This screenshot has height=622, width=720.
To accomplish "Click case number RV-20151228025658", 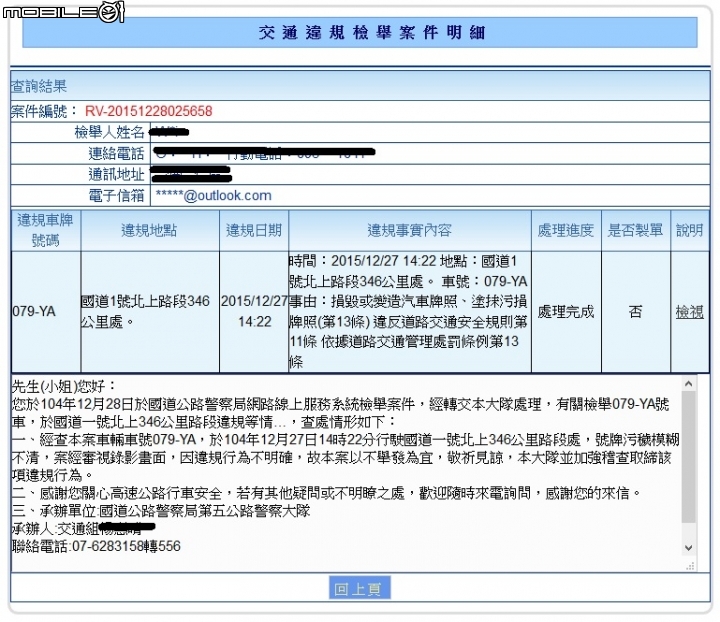I will pos(149,111).
